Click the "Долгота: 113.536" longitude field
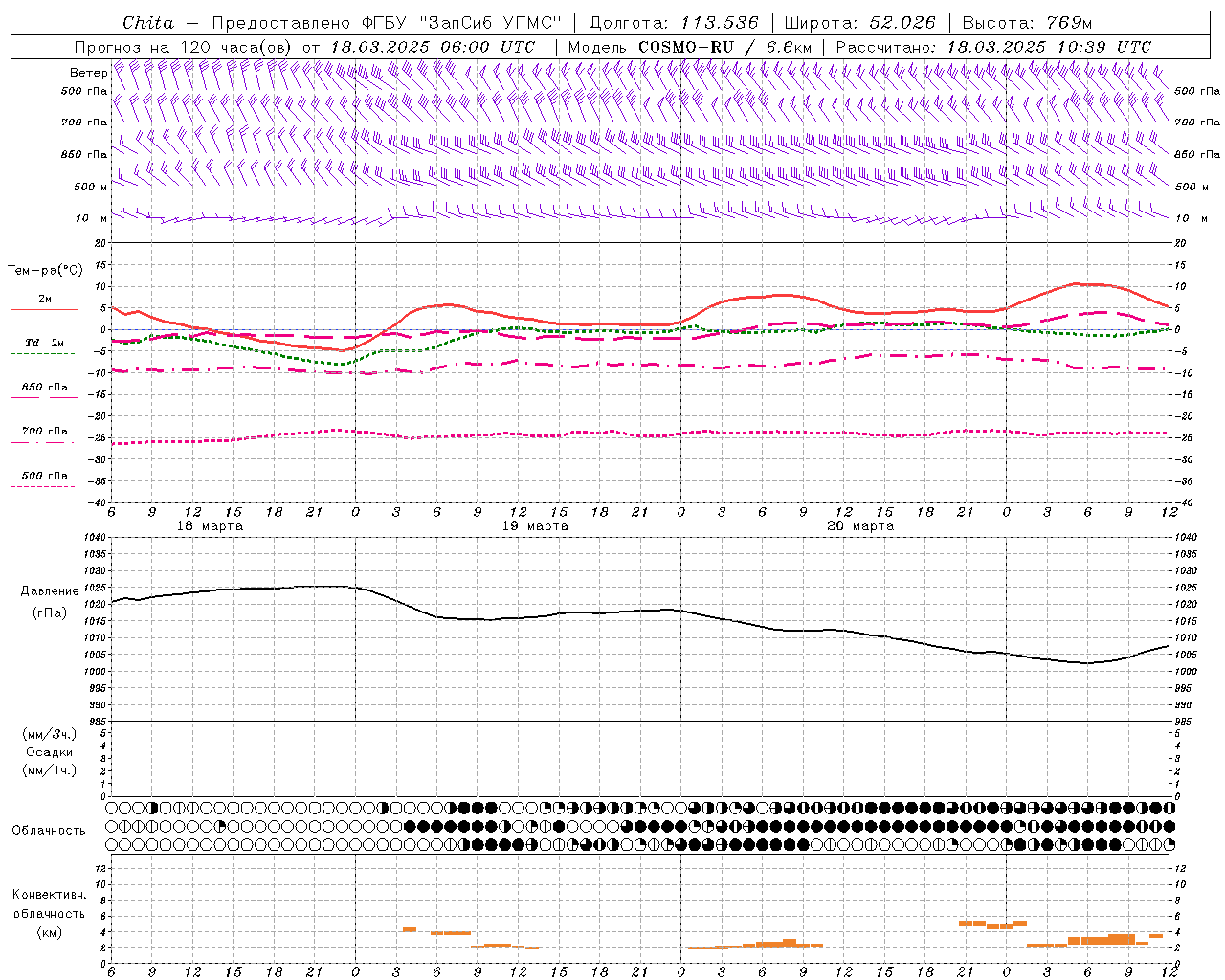This screenshot has width=1225, height=980. tap(674, 23)
